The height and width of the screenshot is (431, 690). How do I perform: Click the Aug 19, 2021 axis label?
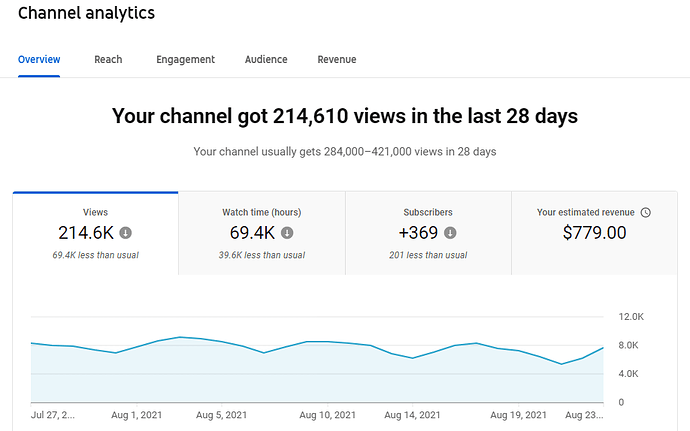pos(518,415)
